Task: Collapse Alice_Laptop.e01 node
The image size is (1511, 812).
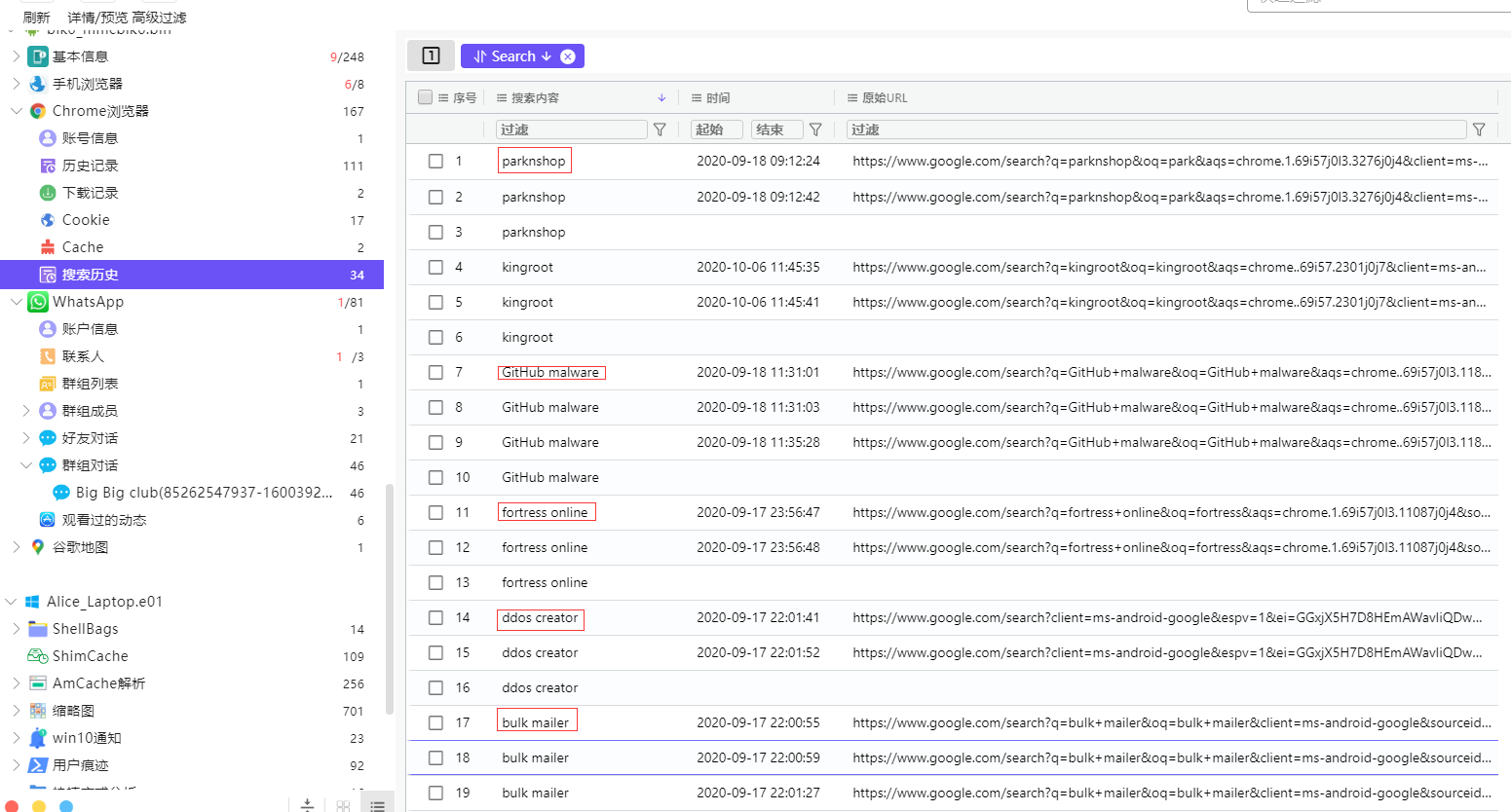Action: pos(11,602)
